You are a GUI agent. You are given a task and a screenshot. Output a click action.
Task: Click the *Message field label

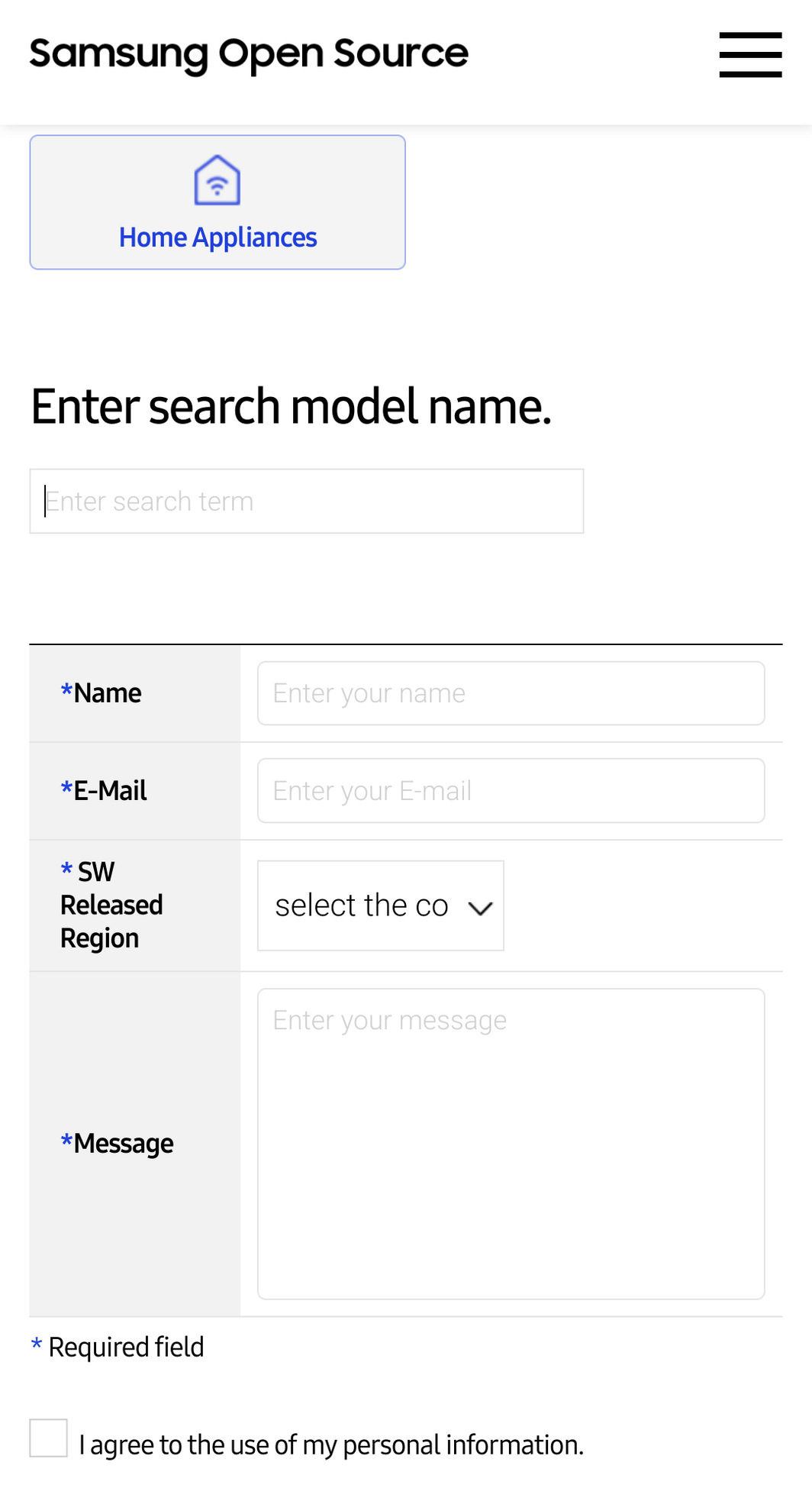point(118,1144)
